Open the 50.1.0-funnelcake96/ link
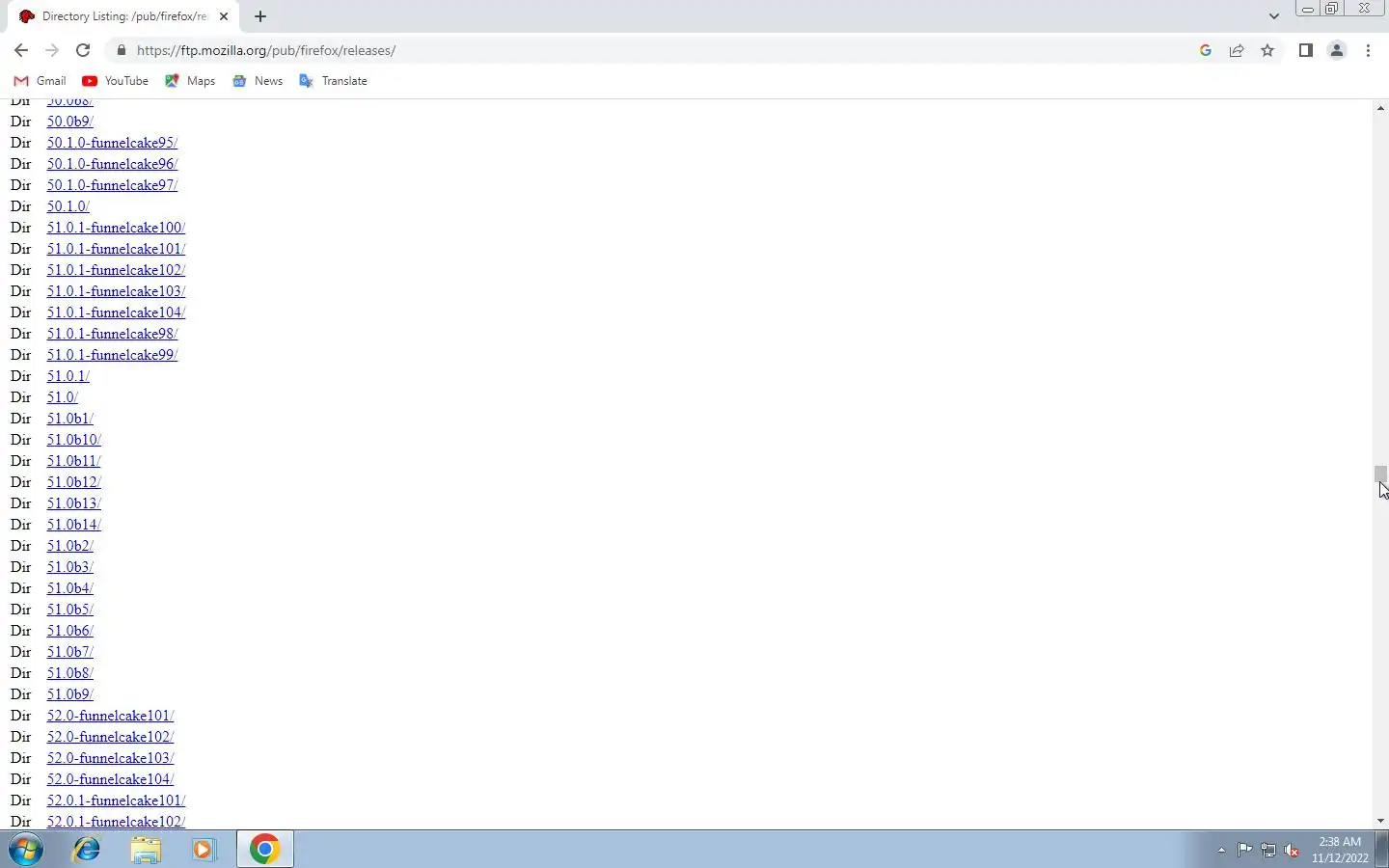 tap(113, 164)
